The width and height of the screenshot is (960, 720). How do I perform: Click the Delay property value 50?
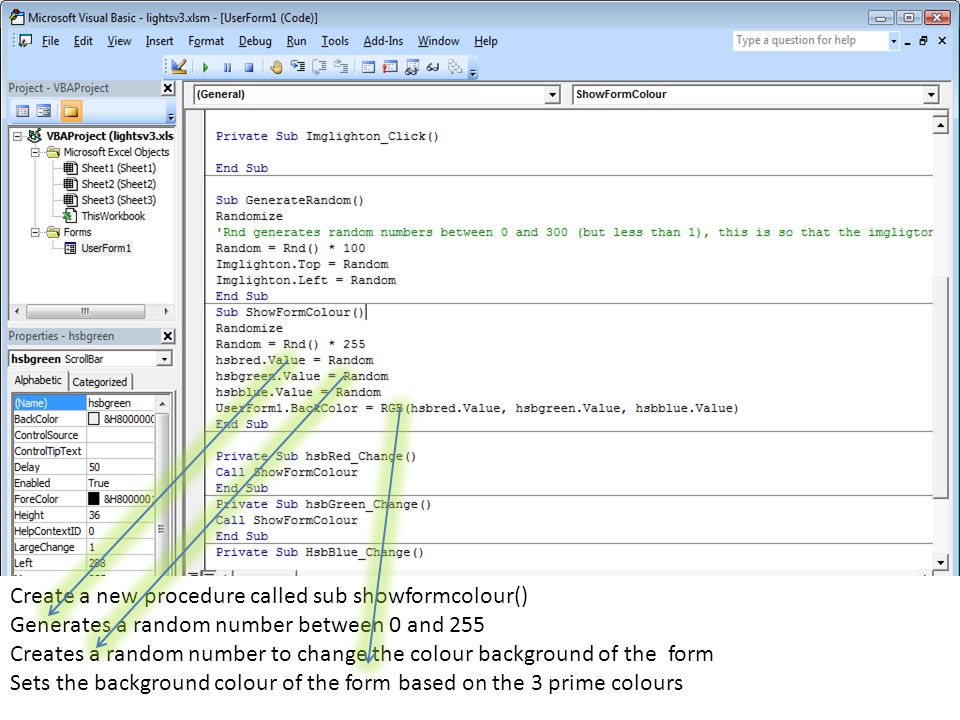point(120,467)
